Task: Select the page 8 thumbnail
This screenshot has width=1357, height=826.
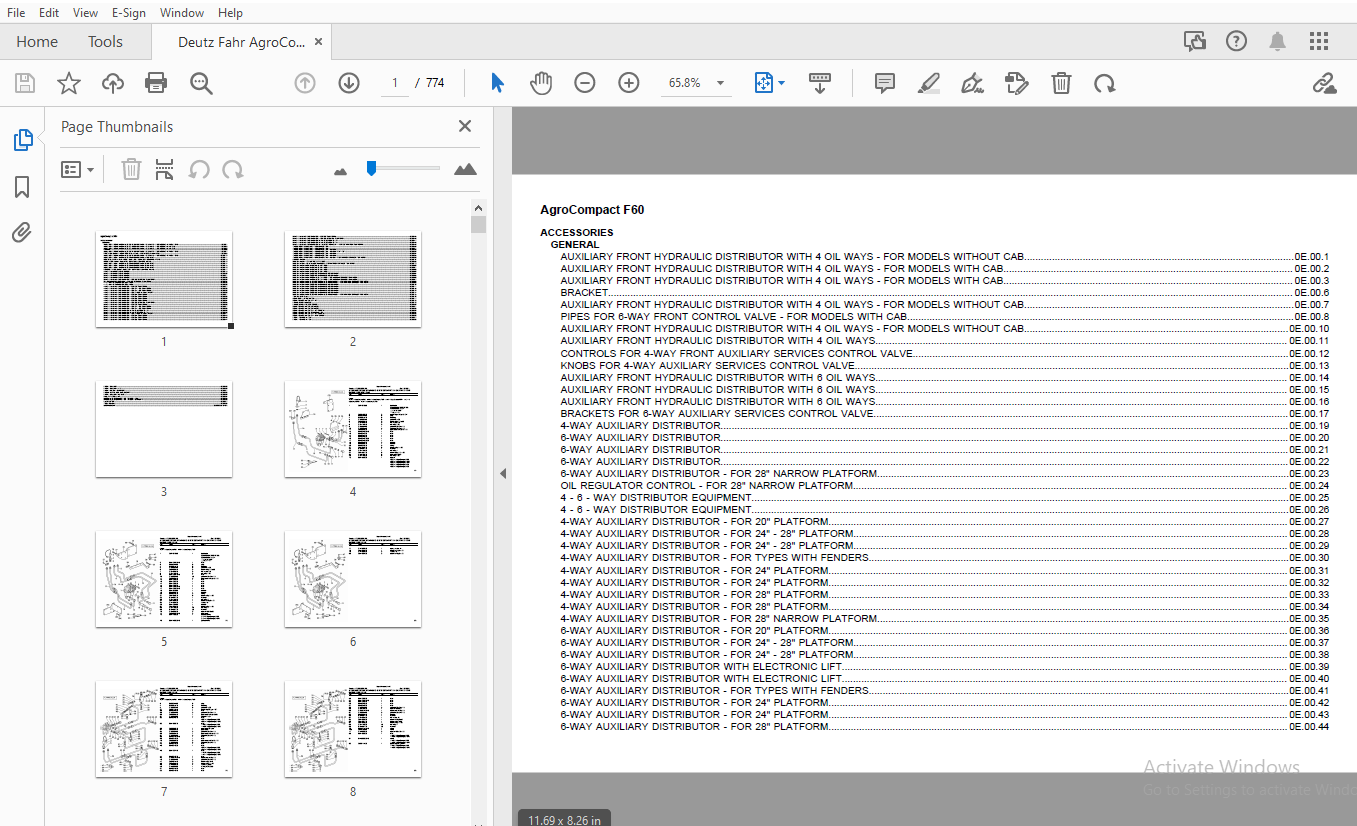Action: 353,729
